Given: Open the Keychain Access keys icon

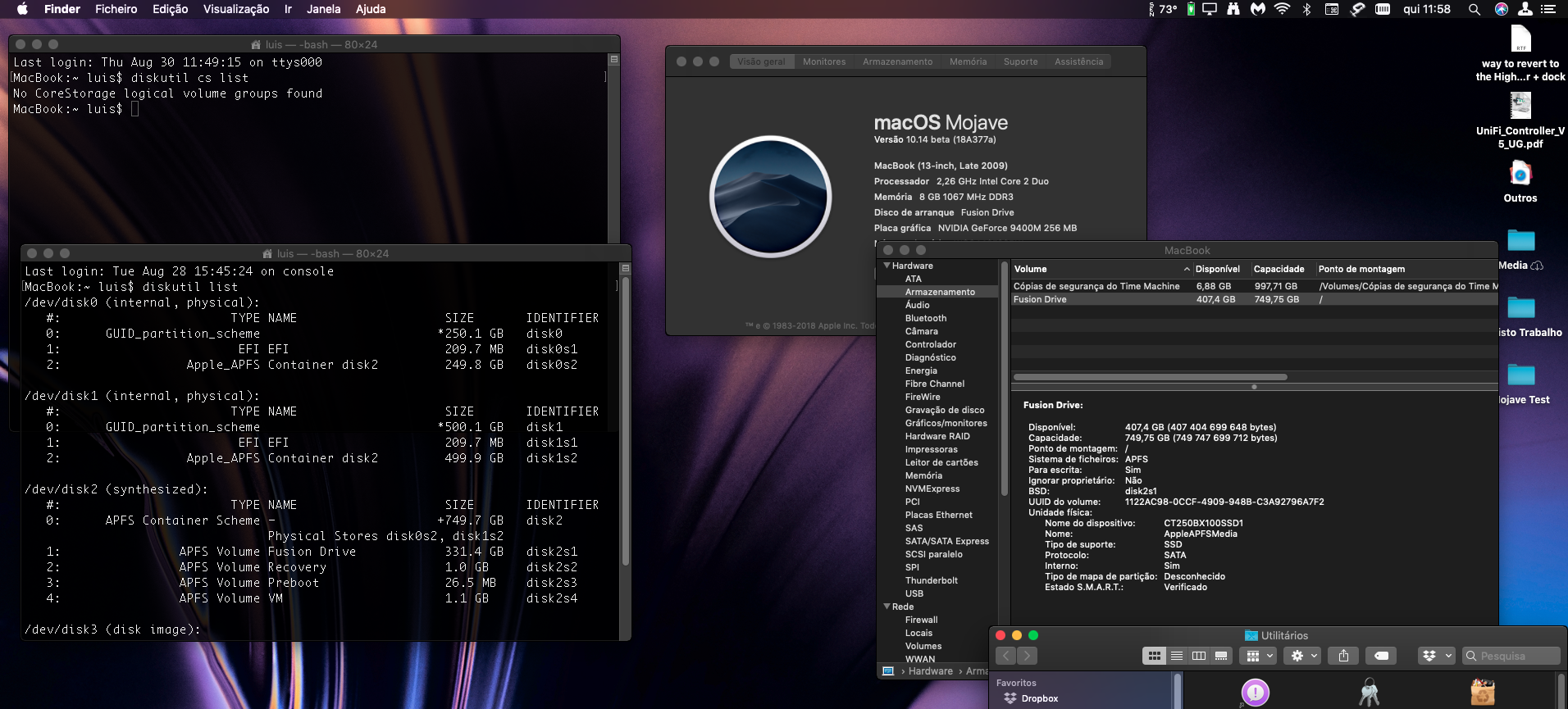Looking at the screenshot, I should click(1369, 693).
